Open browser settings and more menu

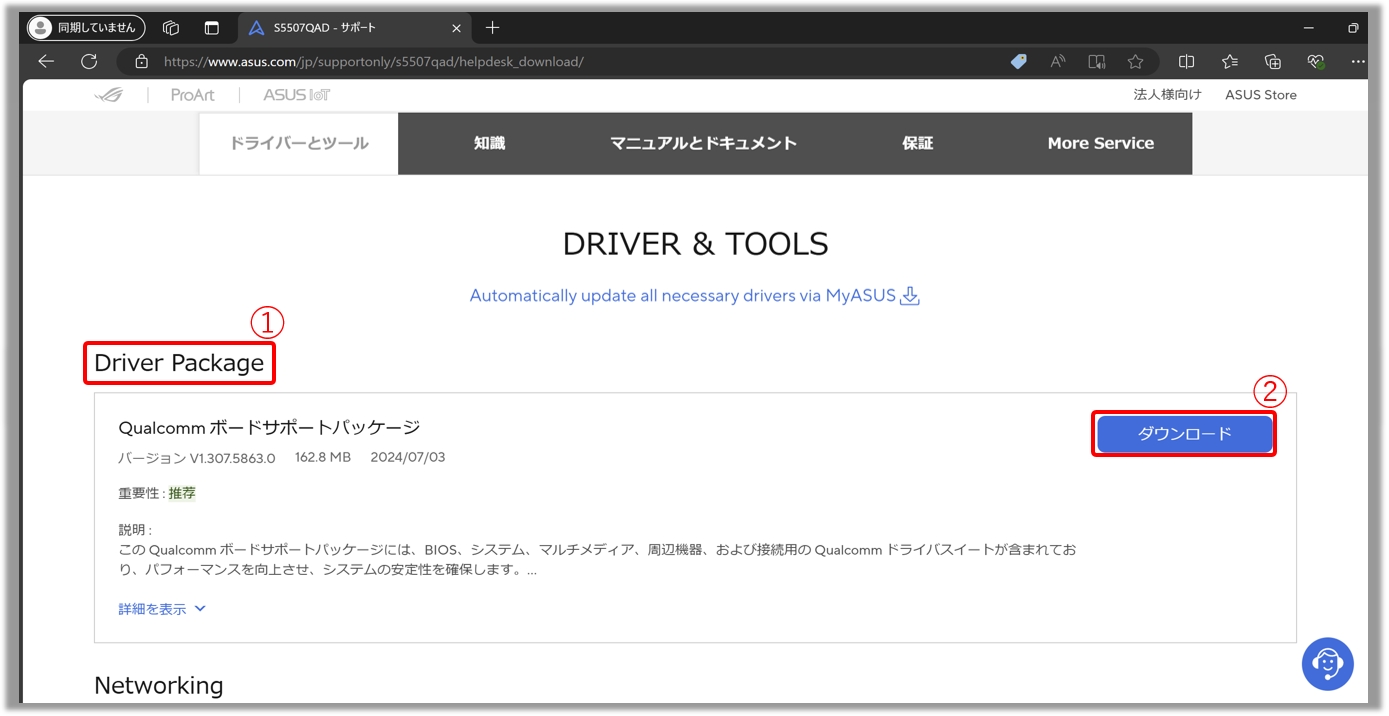1358,62
